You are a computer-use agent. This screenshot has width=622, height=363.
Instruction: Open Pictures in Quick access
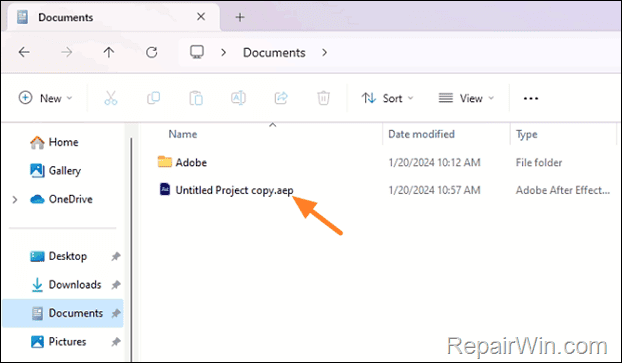pyautogui.click(x=58, y=342)
